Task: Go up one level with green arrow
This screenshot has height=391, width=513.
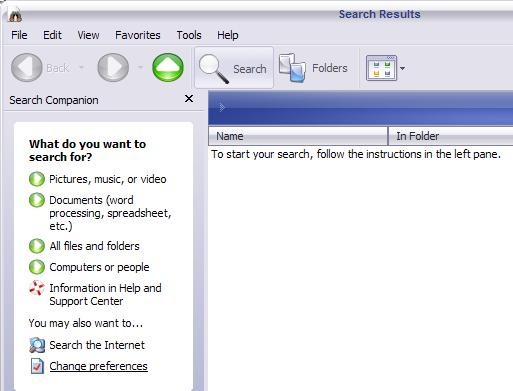Action: 168,68
